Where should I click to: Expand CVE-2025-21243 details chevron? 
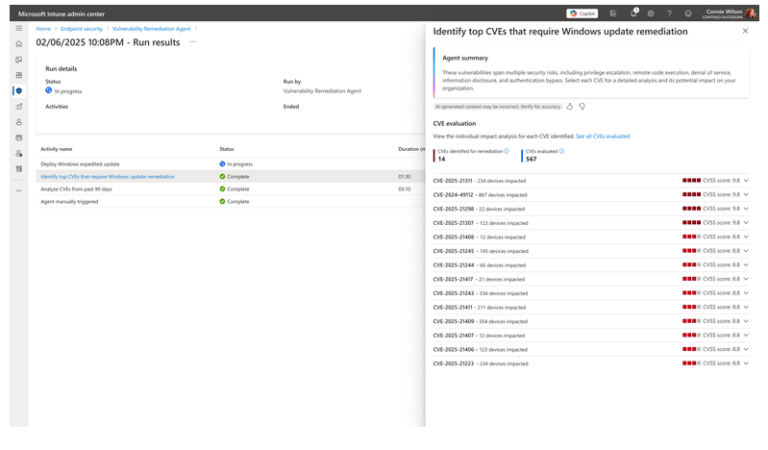(746, 293)
